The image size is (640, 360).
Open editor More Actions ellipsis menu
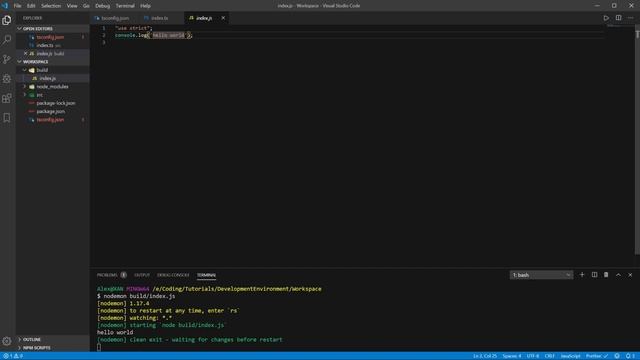pos(631,18)
